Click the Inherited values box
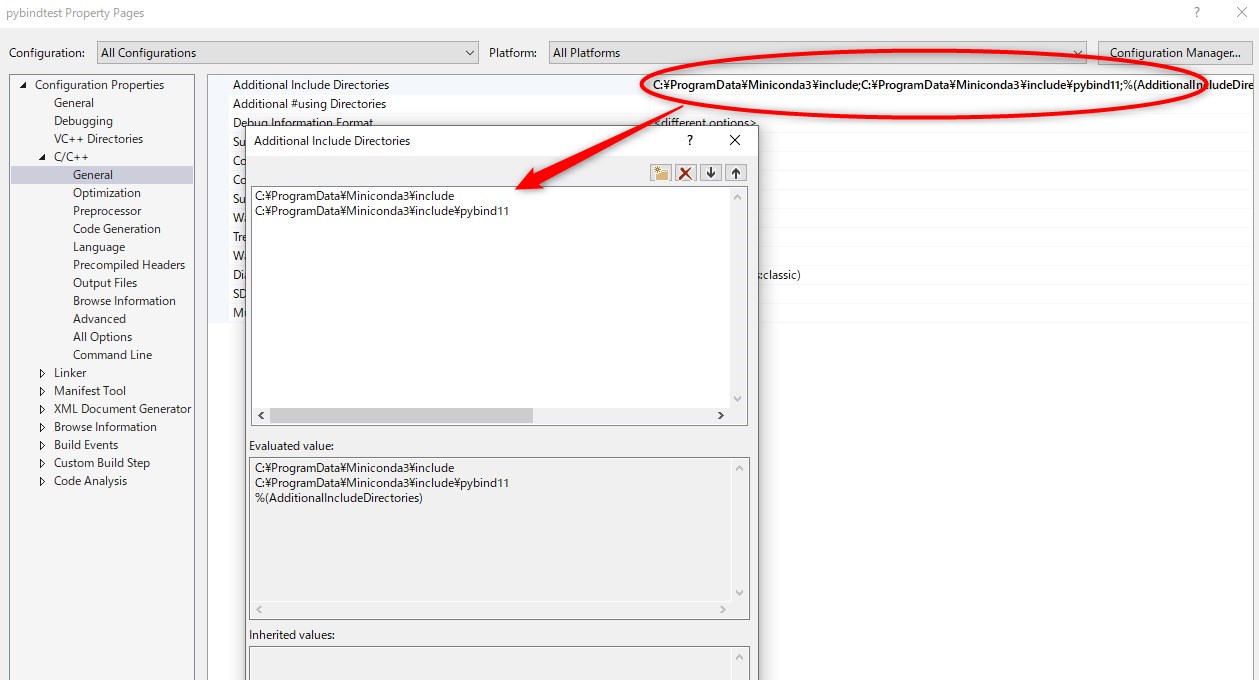 click(499, 663)
